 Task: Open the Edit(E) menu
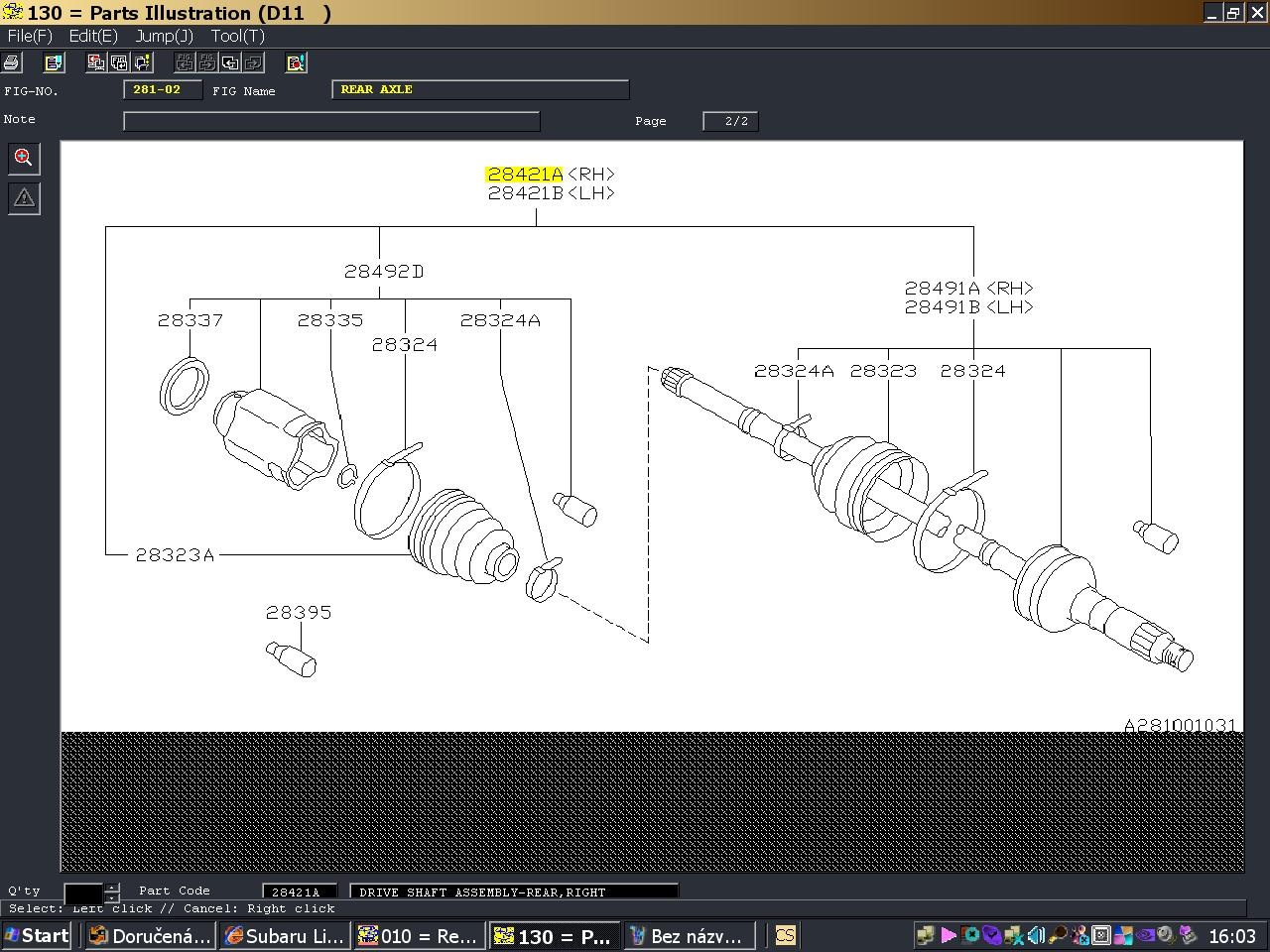pos(93,36)
